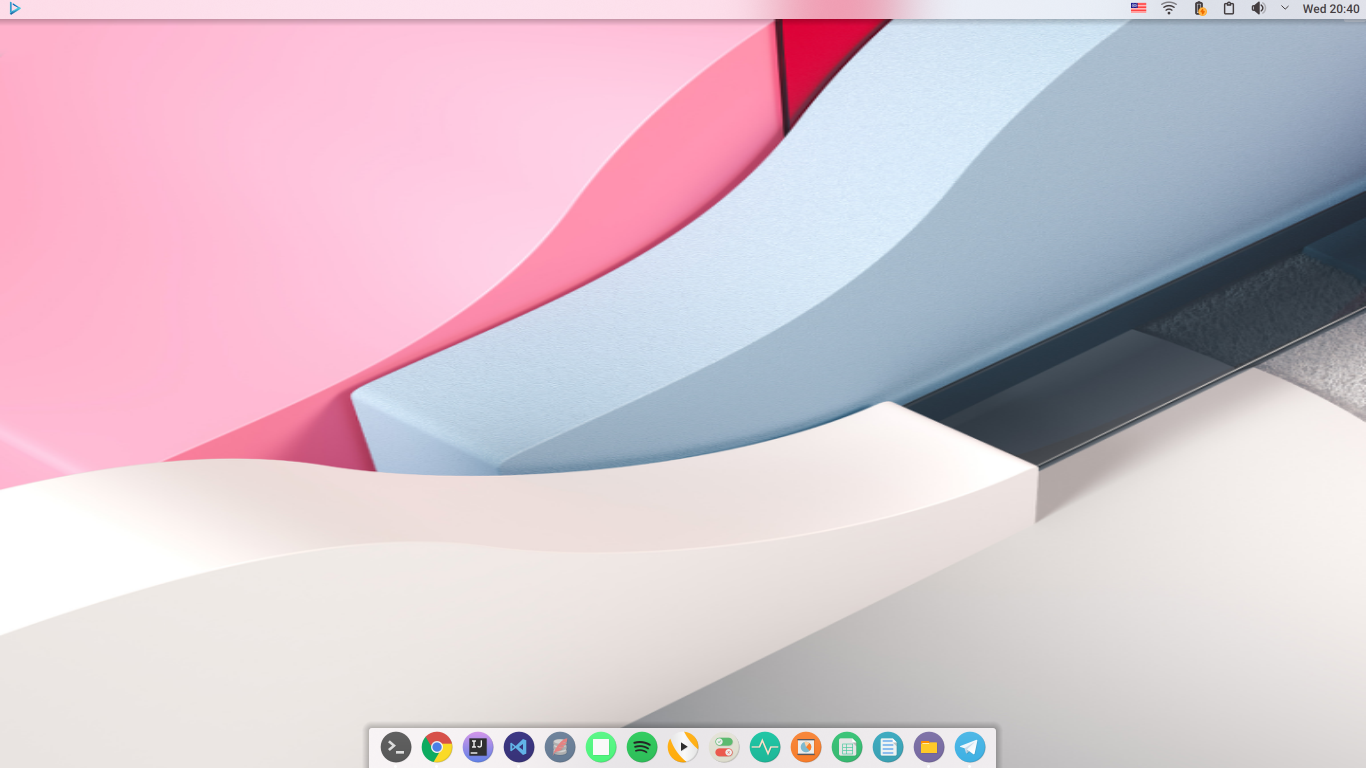Expand the hidden system tray arrow

(x=1285, y=8)
